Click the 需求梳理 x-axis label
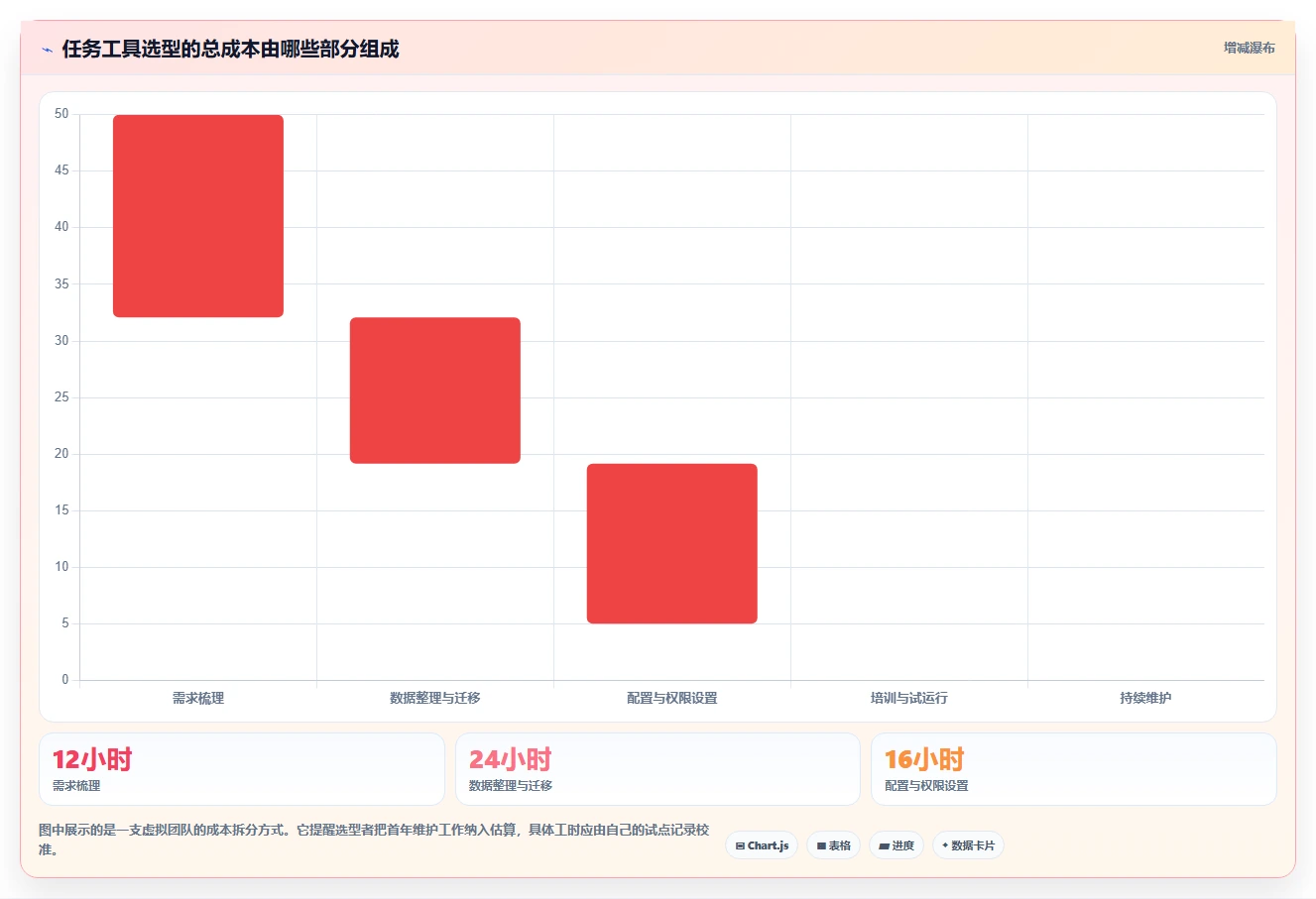This screenshot has height=899, width=1316. (198, 698)
